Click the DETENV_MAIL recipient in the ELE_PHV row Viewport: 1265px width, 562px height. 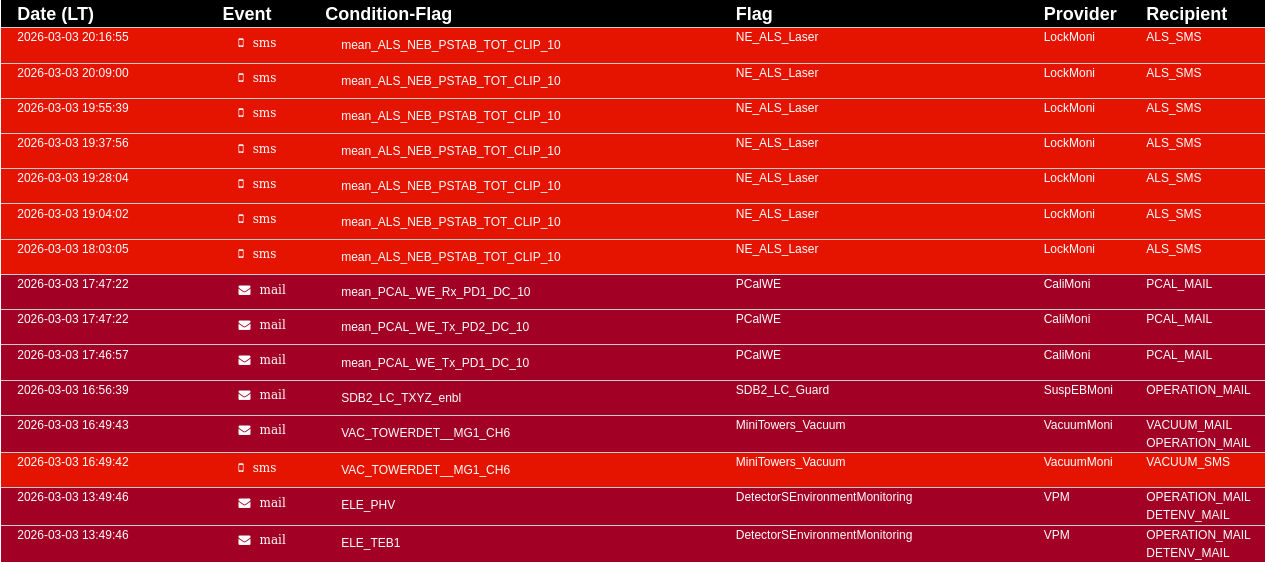tap(1187, 515)
